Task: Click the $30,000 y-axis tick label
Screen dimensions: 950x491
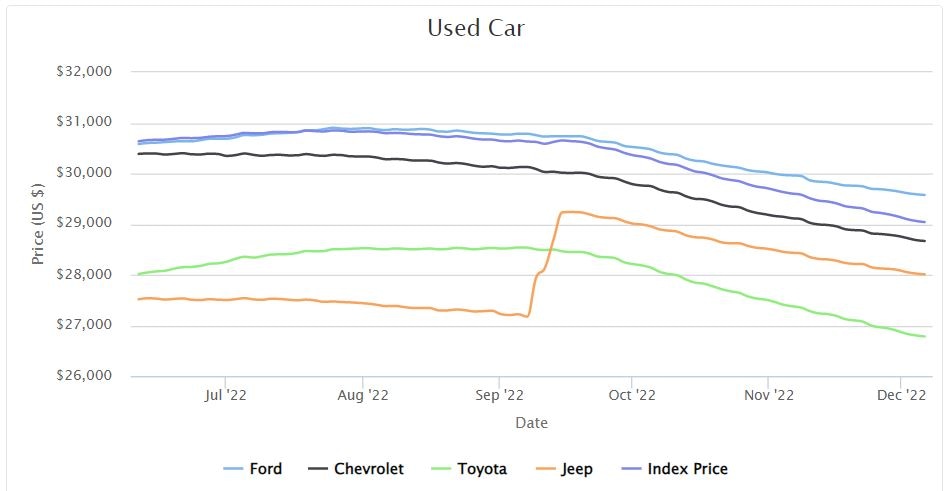Action: pyautogui.click(x=84, y=173)
